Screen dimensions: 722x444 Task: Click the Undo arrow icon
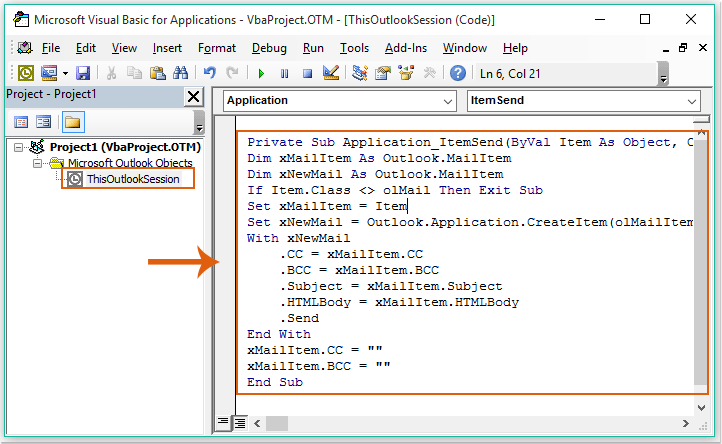(209, 73)
